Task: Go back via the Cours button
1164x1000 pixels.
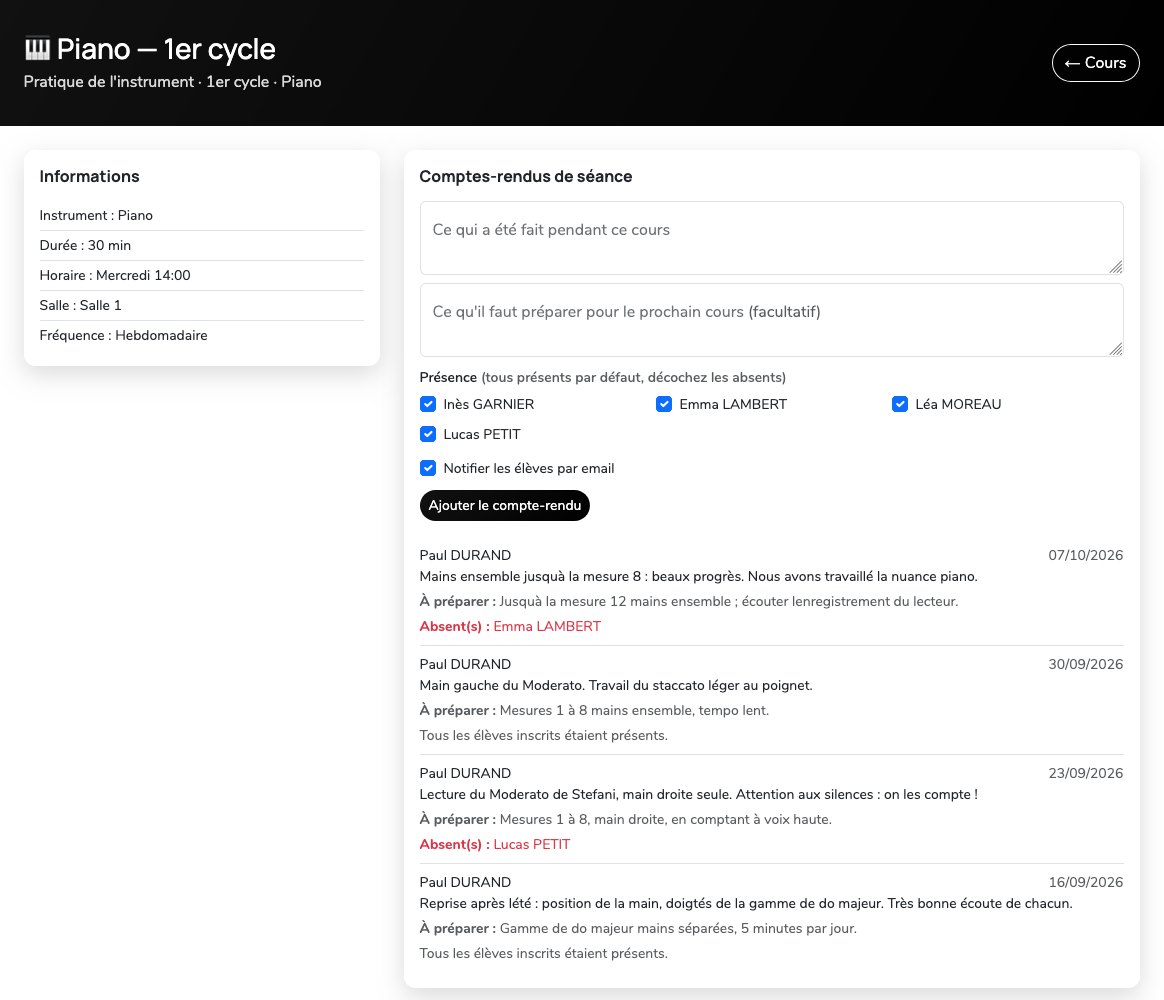Action: (x=1095, y=63)
